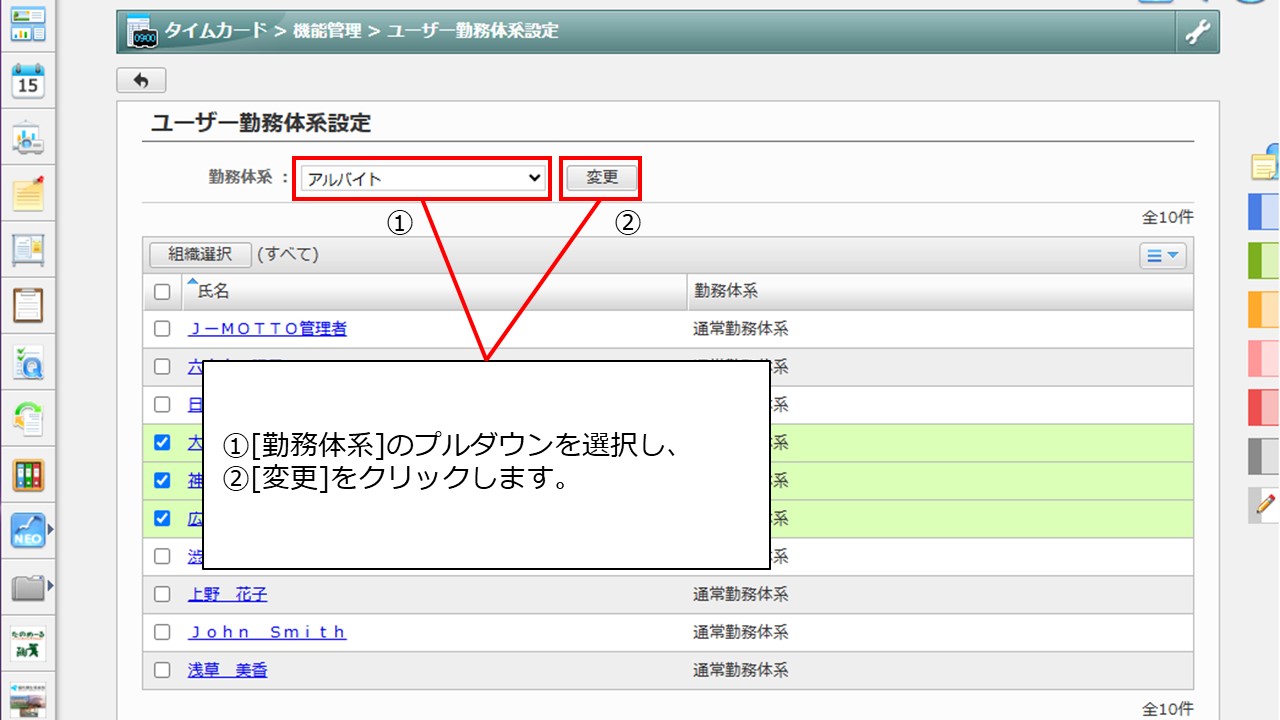The height and width of the screenshot is (720, 1280).
Task: Click ユーザー勤務体系設定 in the breadcrumb
Action: point(473,31)
